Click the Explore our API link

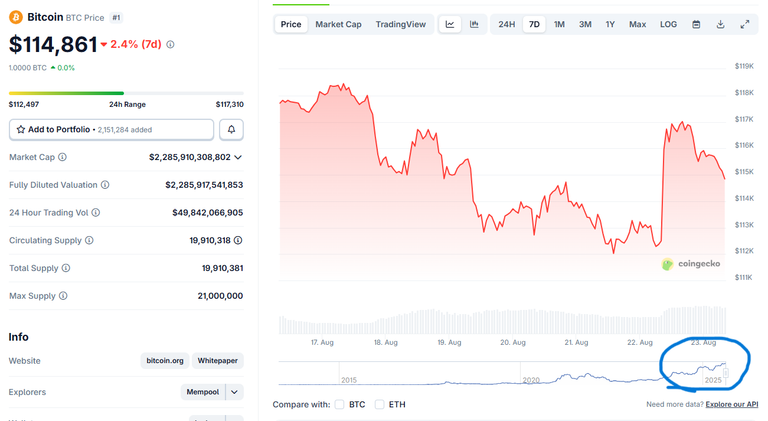point(732,404)
